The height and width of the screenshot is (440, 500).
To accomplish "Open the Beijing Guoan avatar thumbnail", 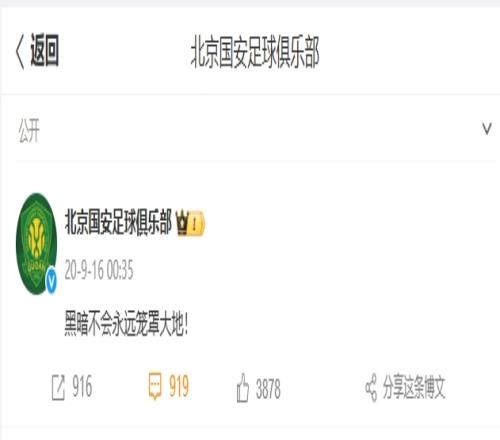I will click(x=36, y=244).
